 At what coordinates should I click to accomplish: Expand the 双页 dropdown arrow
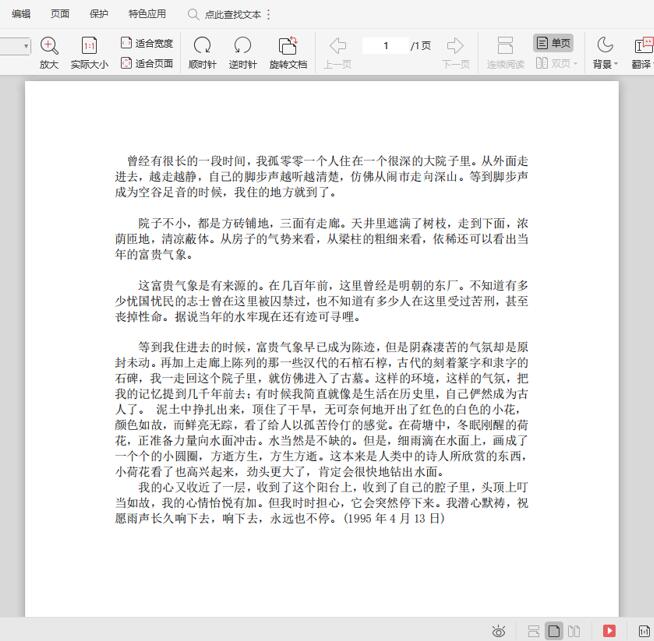pyautogui.click(x=576, y=64)
